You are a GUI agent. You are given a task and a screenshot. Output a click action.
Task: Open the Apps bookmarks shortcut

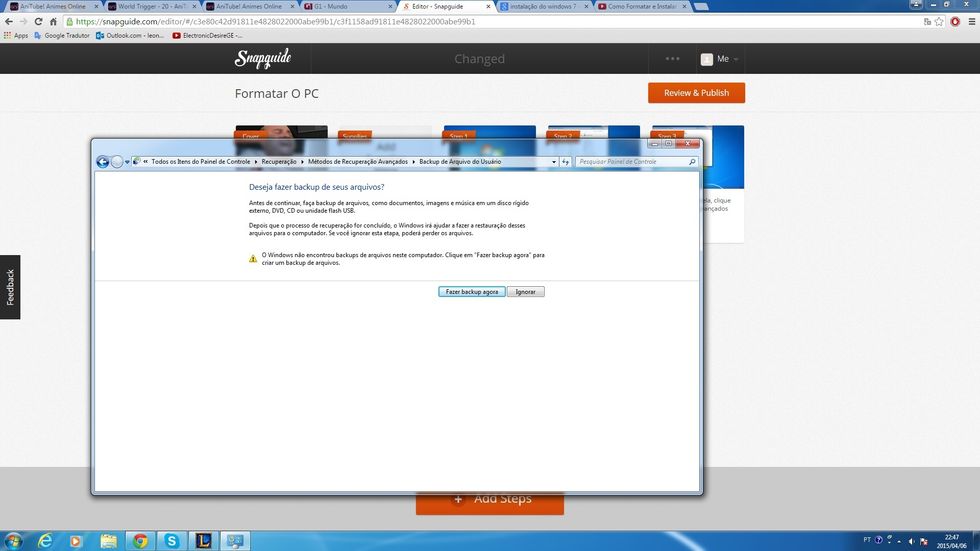click(x=16, y=36)
